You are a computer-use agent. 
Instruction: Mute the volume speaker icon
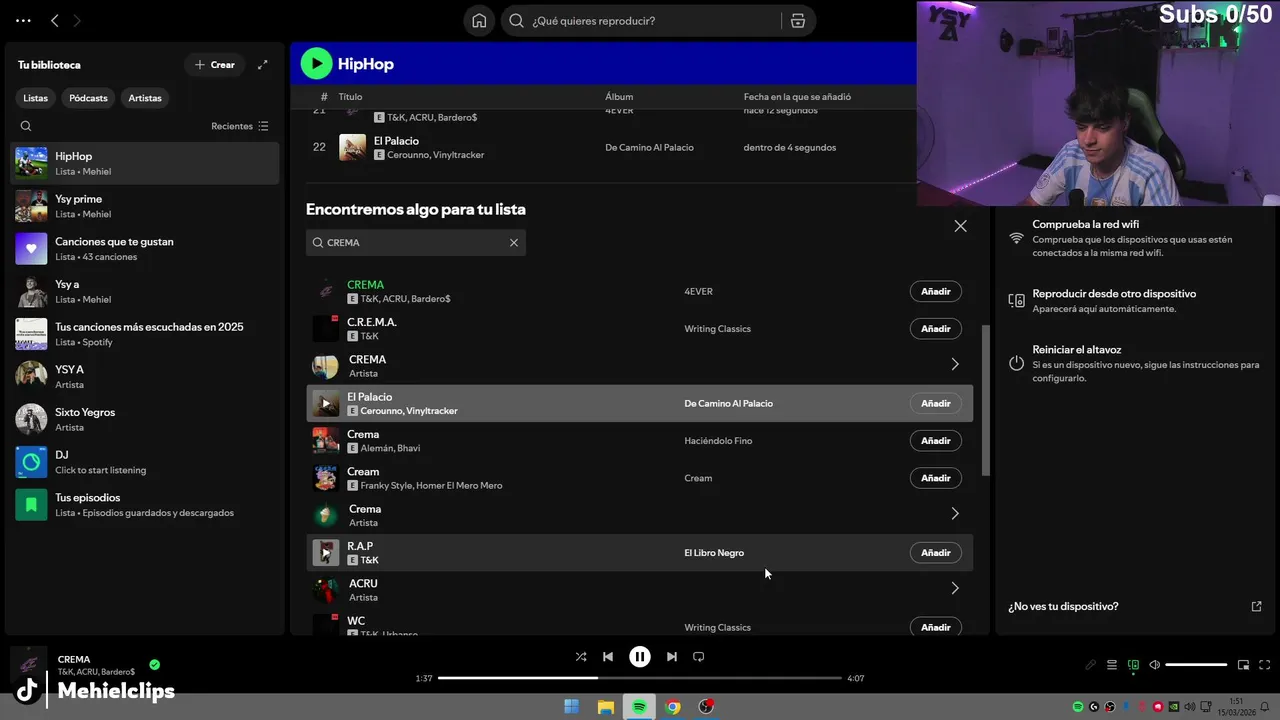pos(1155,665)
